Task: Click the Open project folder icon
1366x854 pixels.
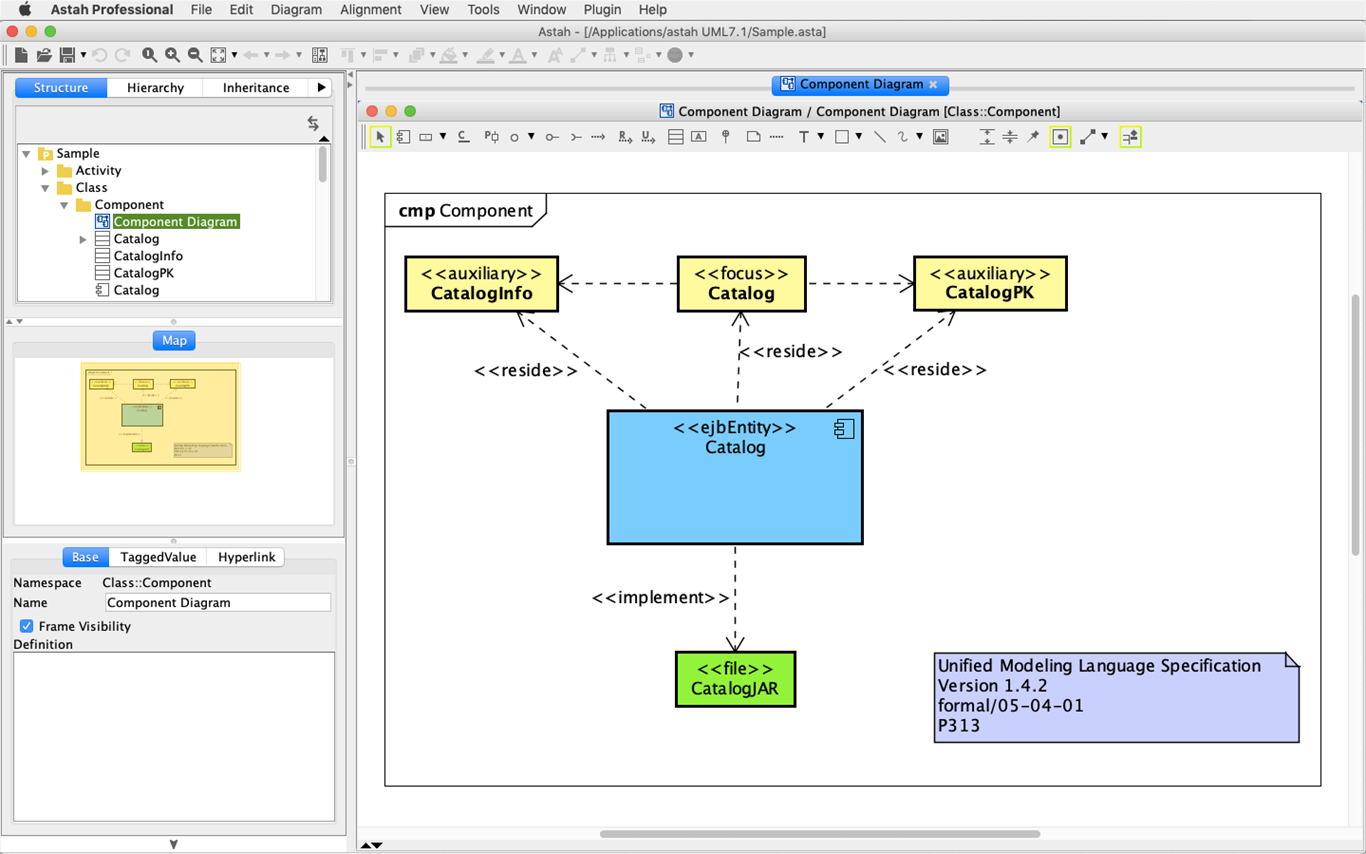Action: pos(44,55)
